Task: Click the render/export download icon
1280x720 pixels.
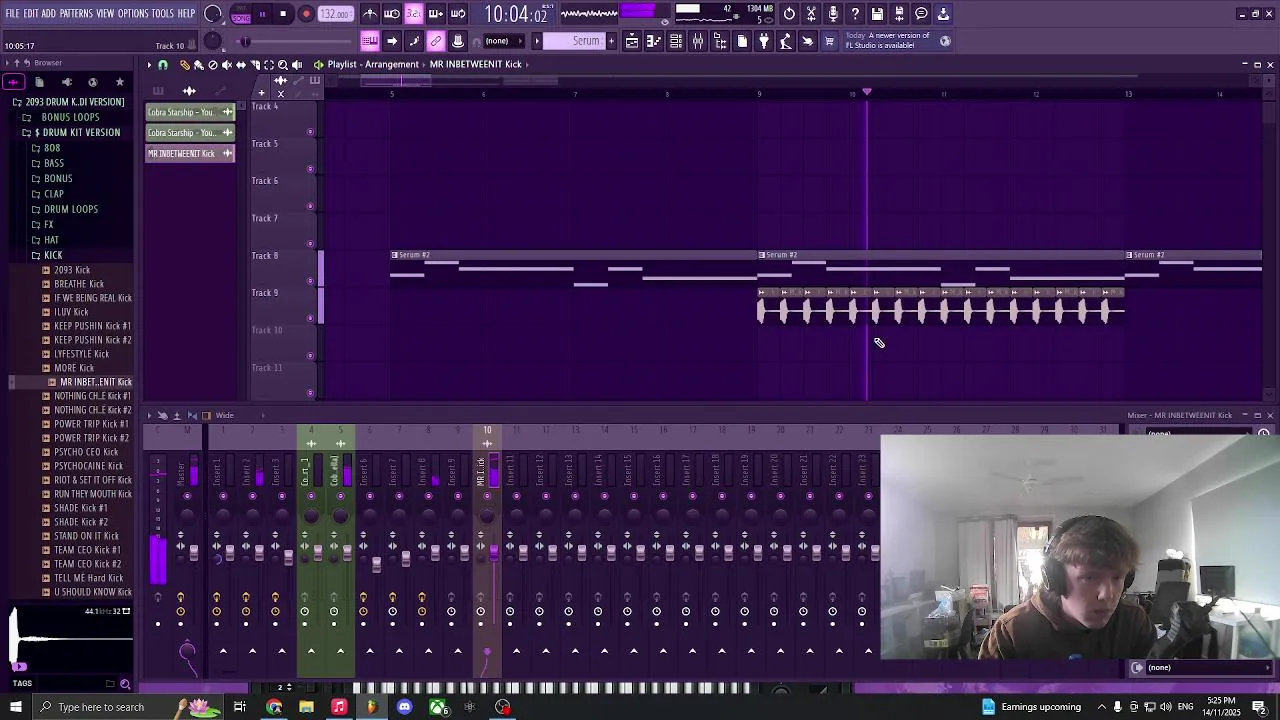Action: click(943, 14)
